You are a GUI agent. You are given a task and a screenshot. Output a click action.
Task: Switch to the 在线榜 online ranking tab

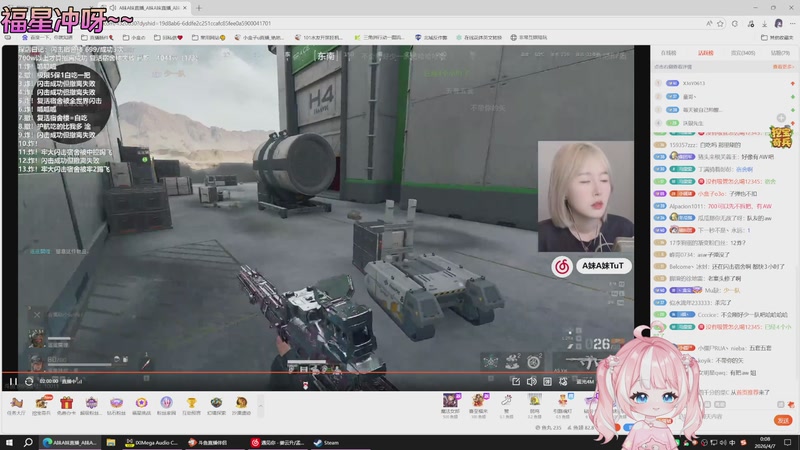pyautogui.click(x=668, y=53)
